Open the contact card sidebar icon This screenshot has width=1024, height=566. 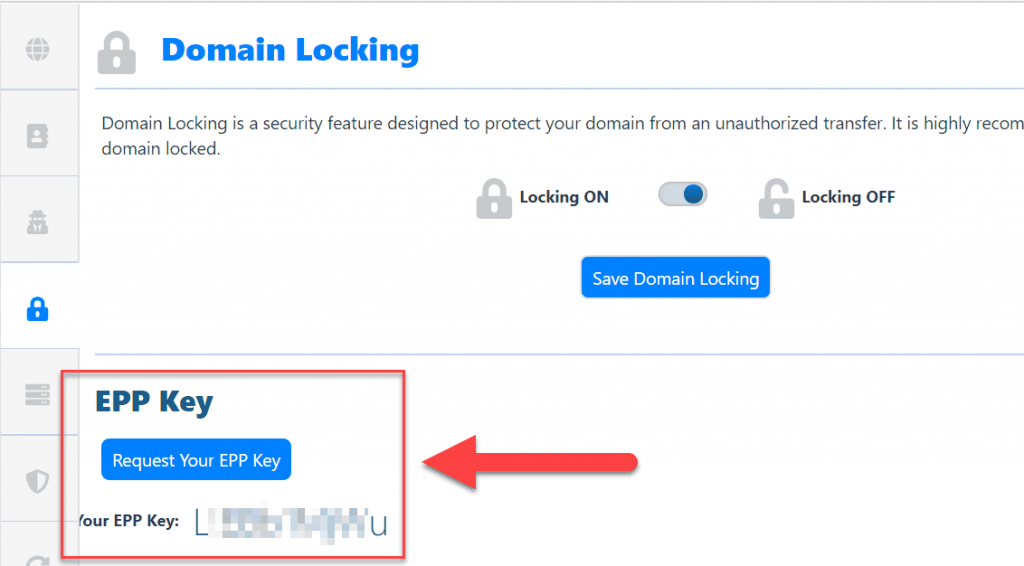(38, 134)
